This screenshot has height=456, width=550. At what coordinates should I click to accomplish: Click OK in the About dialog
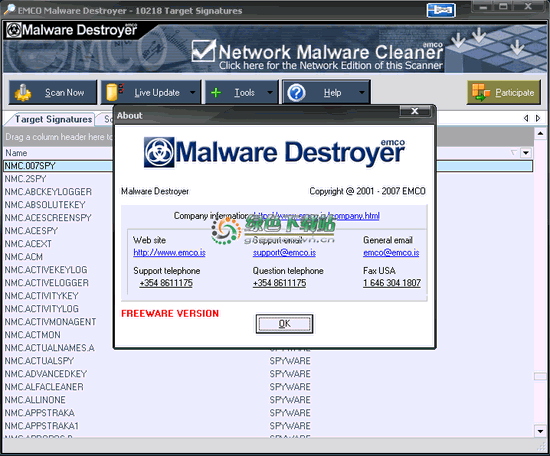[284, 323]
